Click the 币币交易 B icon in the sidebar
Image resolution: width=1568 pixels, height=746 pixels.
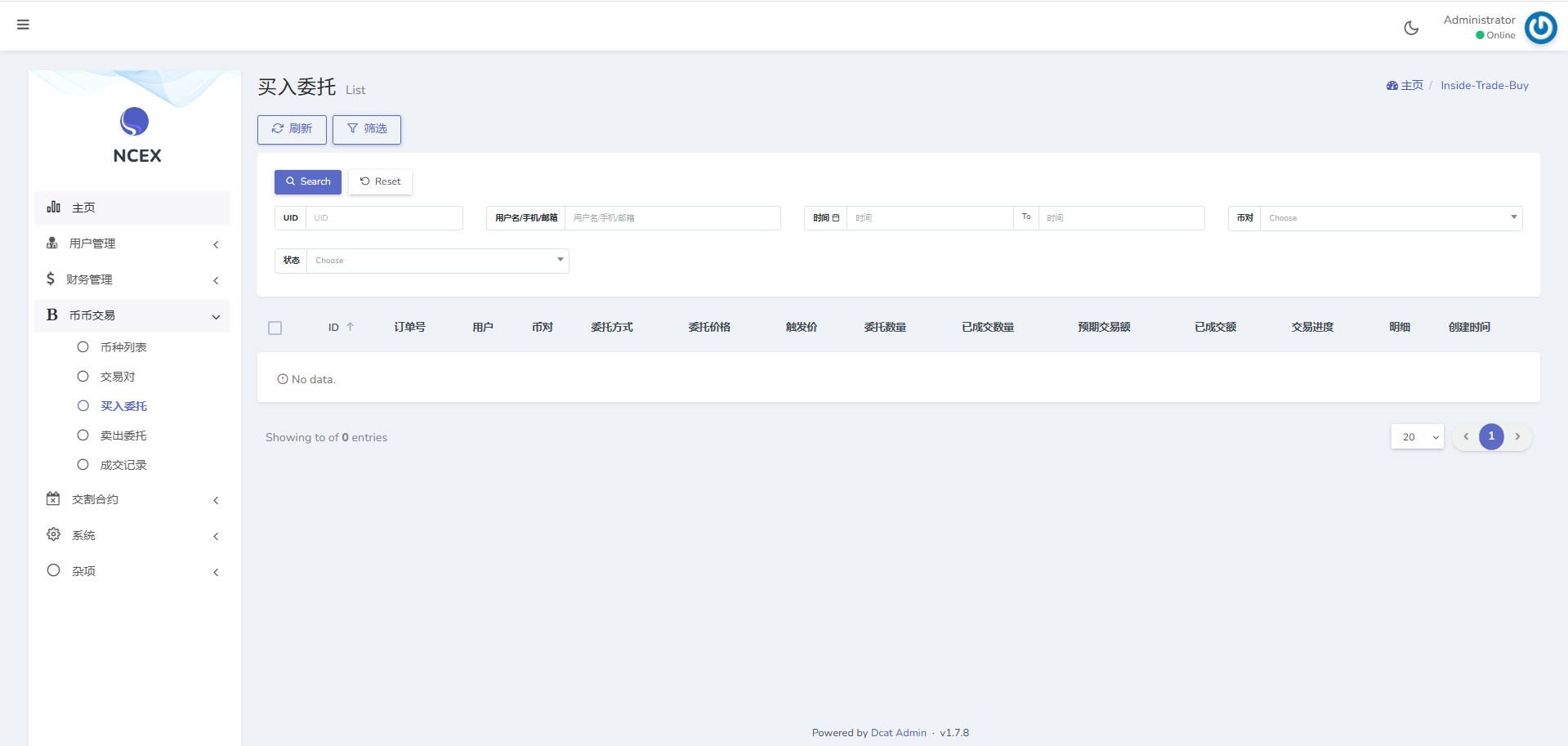pyautogui.click(x=52, y=315)
